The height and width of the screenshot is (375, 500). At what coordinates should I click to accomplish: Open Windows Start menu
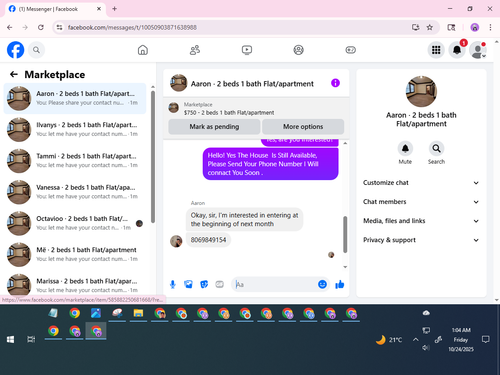point(10,339)
